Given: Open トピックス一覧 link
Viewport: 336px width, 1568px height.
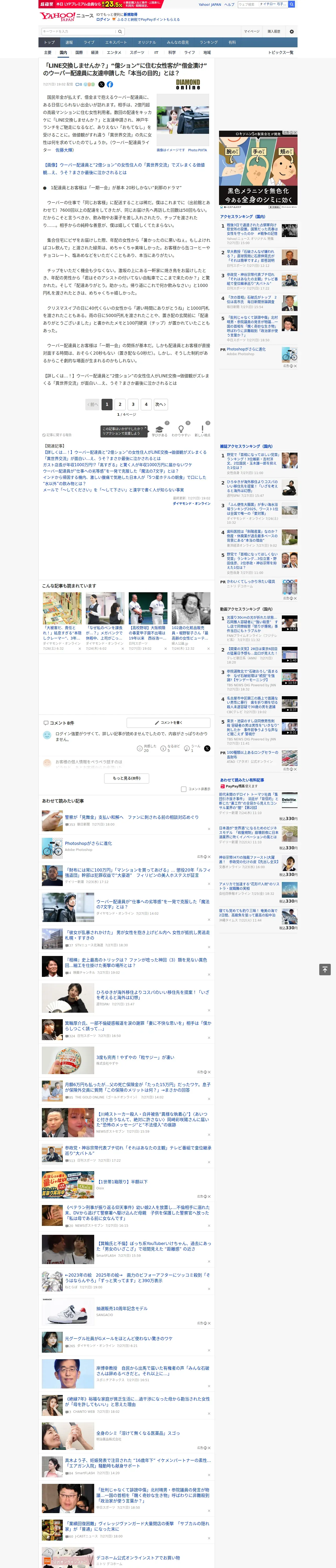Looking at the screenshot, I should [x=281, y=52].
